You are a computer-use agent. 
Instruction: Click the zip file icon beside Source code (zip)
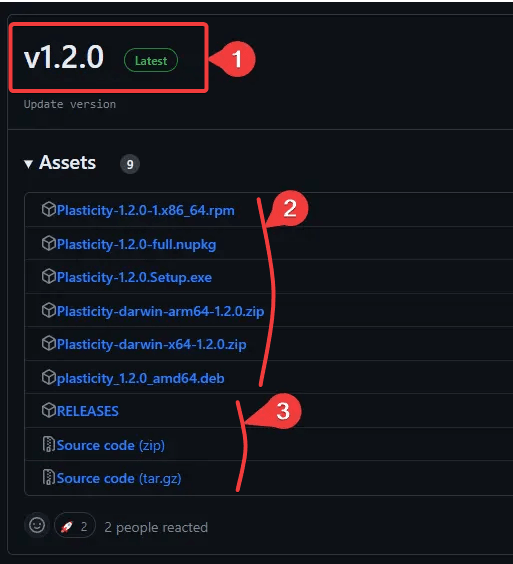tap(48, 444)
